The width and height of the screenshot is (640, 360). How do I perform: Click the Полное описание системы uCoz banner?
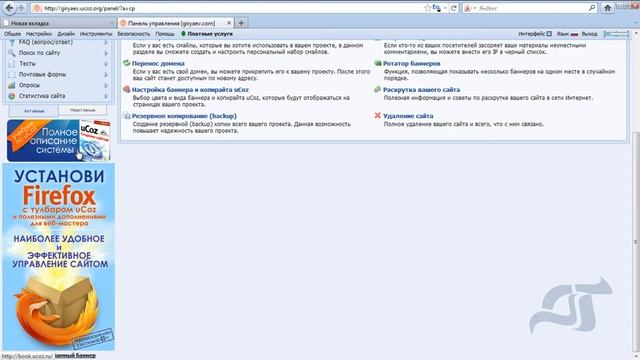58,140
